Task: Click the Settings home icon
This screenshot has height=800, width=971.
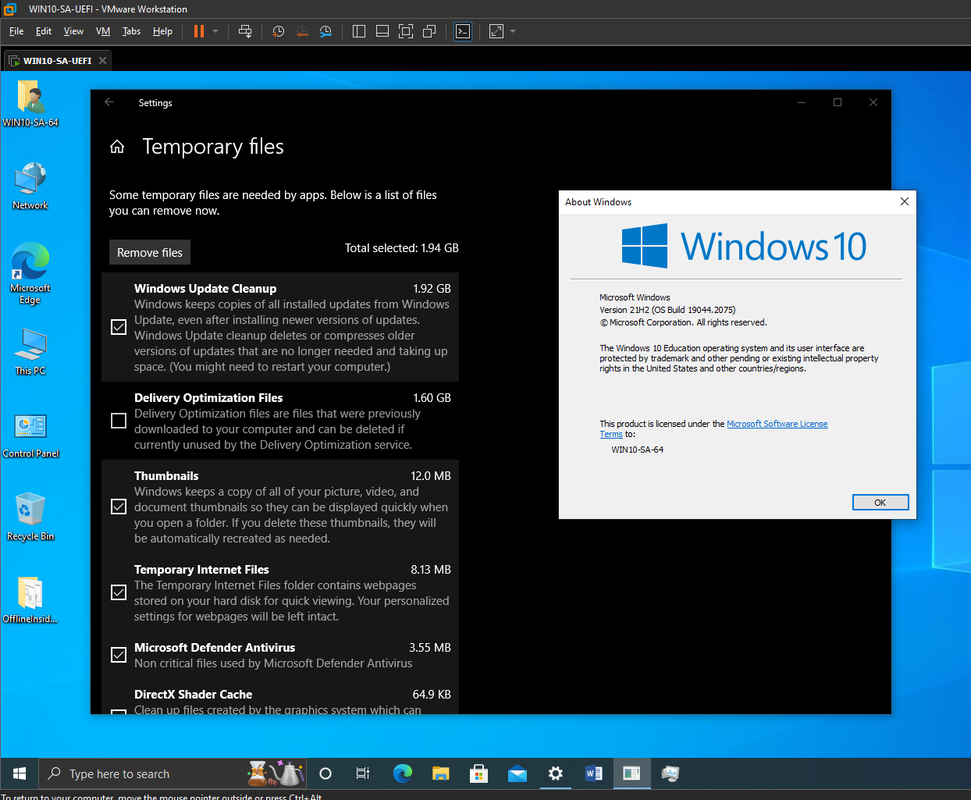Action: pos(117,147)
